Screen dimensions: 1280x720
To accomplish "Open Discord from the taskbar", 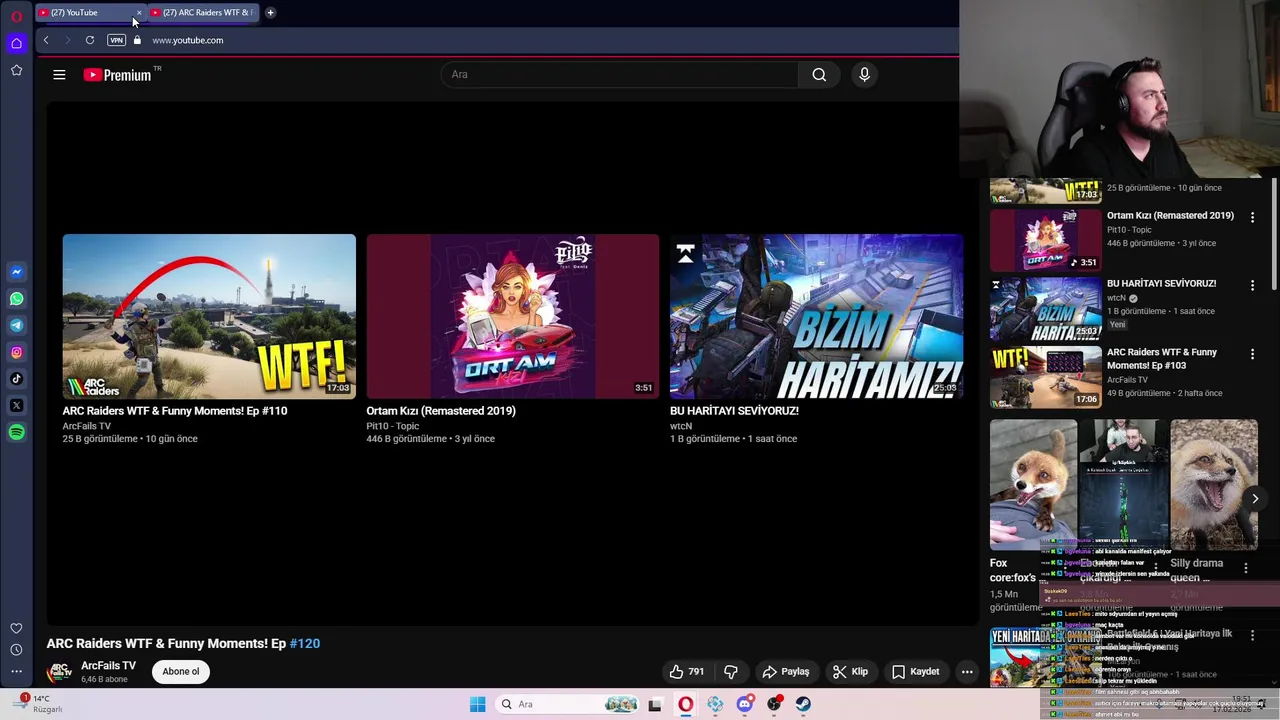I will click(x=745, y=704).
